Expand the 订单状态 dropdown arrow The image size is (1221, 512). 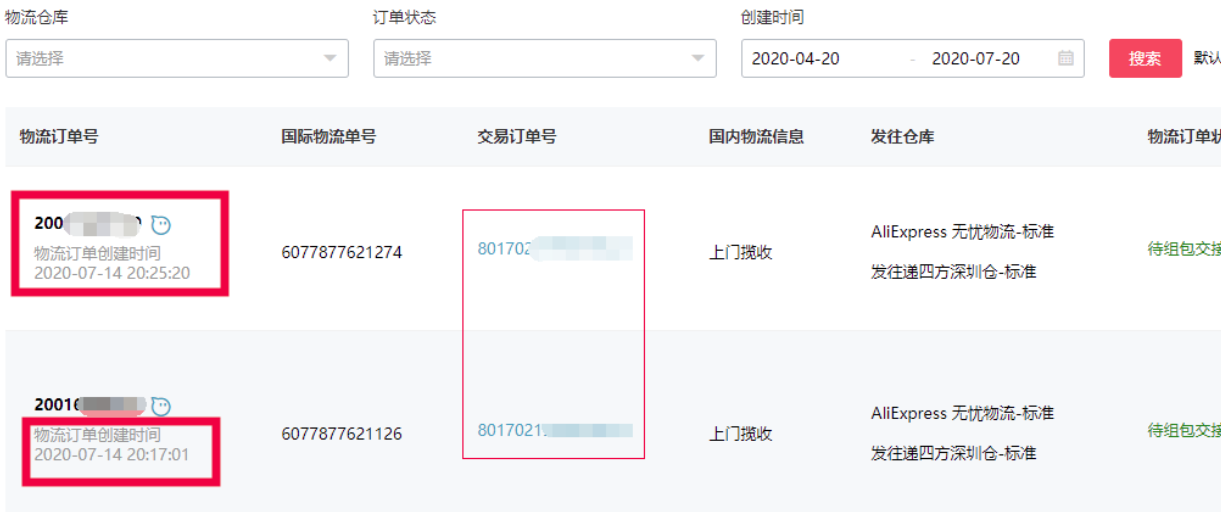[x=698, y=58]
